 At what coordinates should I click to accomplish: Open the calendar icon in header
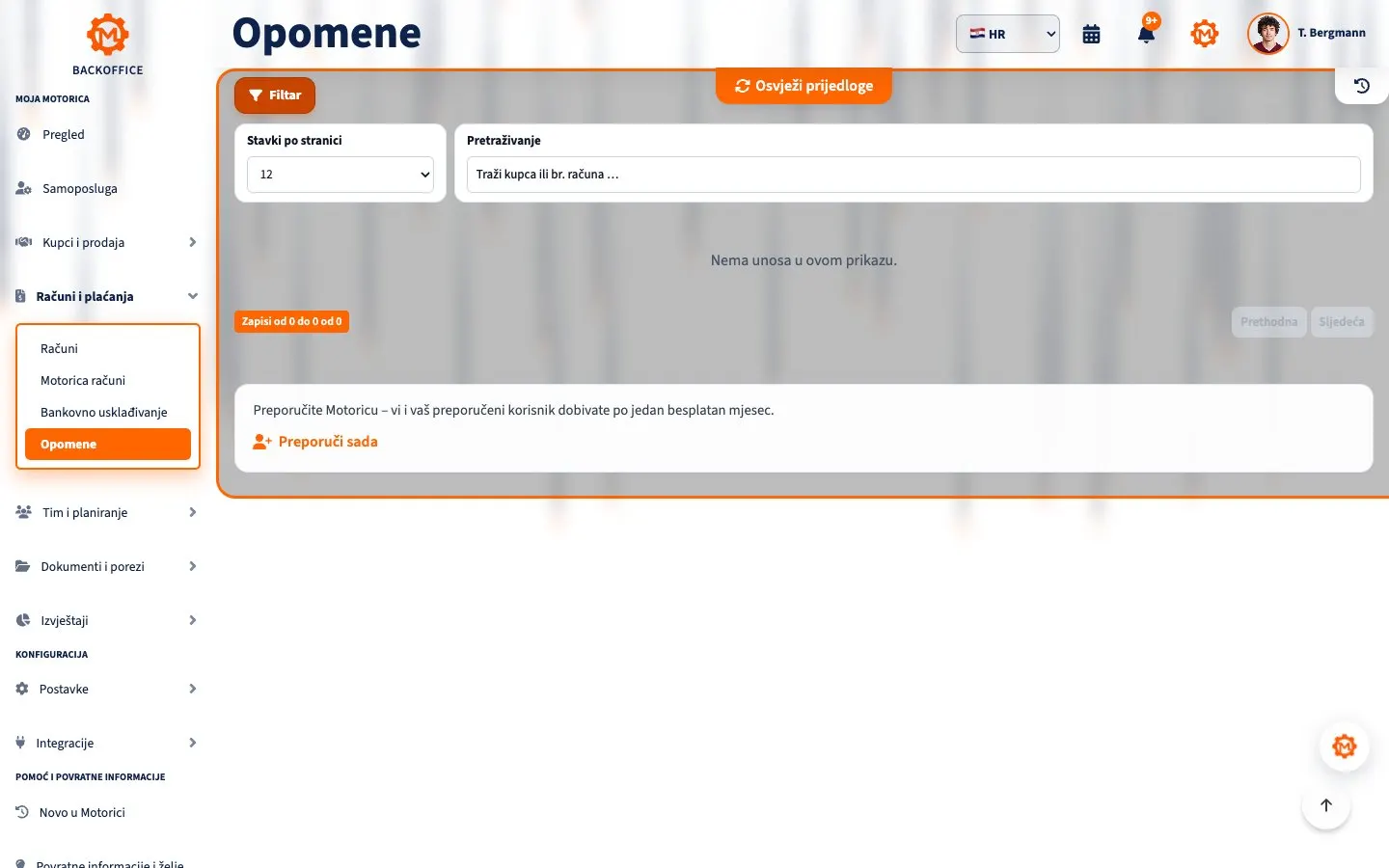pyautogui.click(x=1091, y=34)
